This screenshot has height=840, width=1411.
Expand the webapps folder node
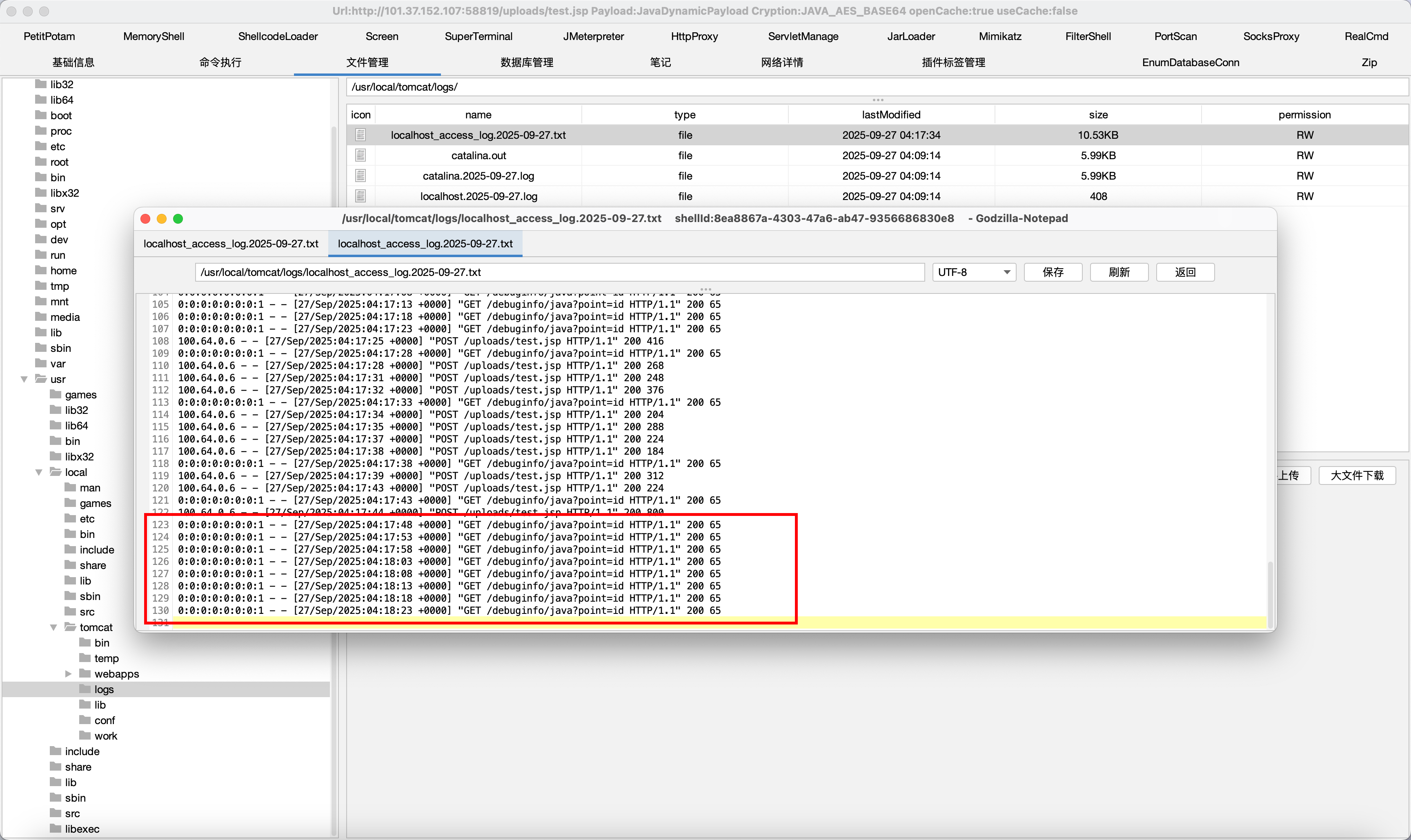point(69,673)
